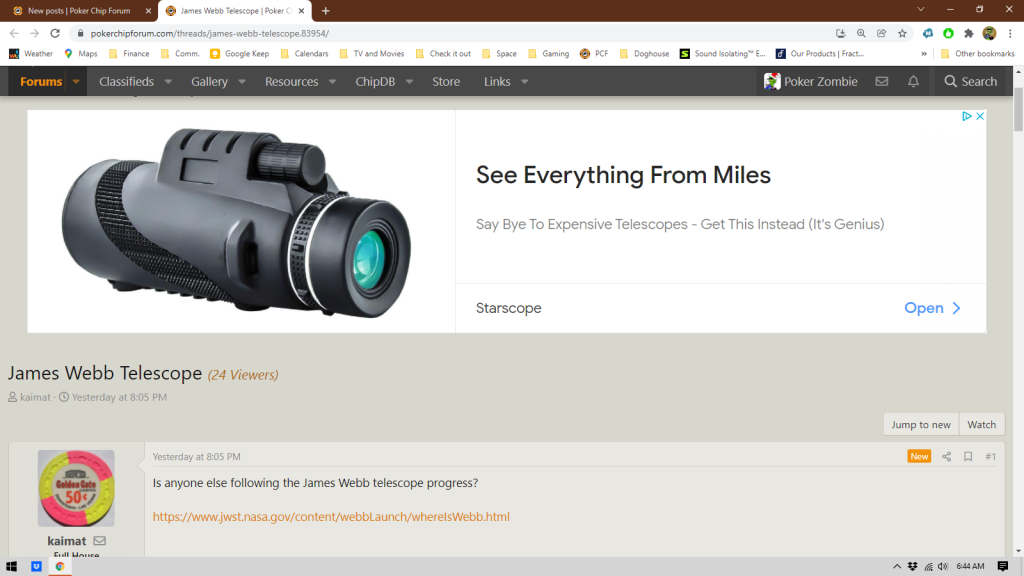Open the PCF bookmark
Screen dimensions: 1024x576
click(x=594, y=54)
